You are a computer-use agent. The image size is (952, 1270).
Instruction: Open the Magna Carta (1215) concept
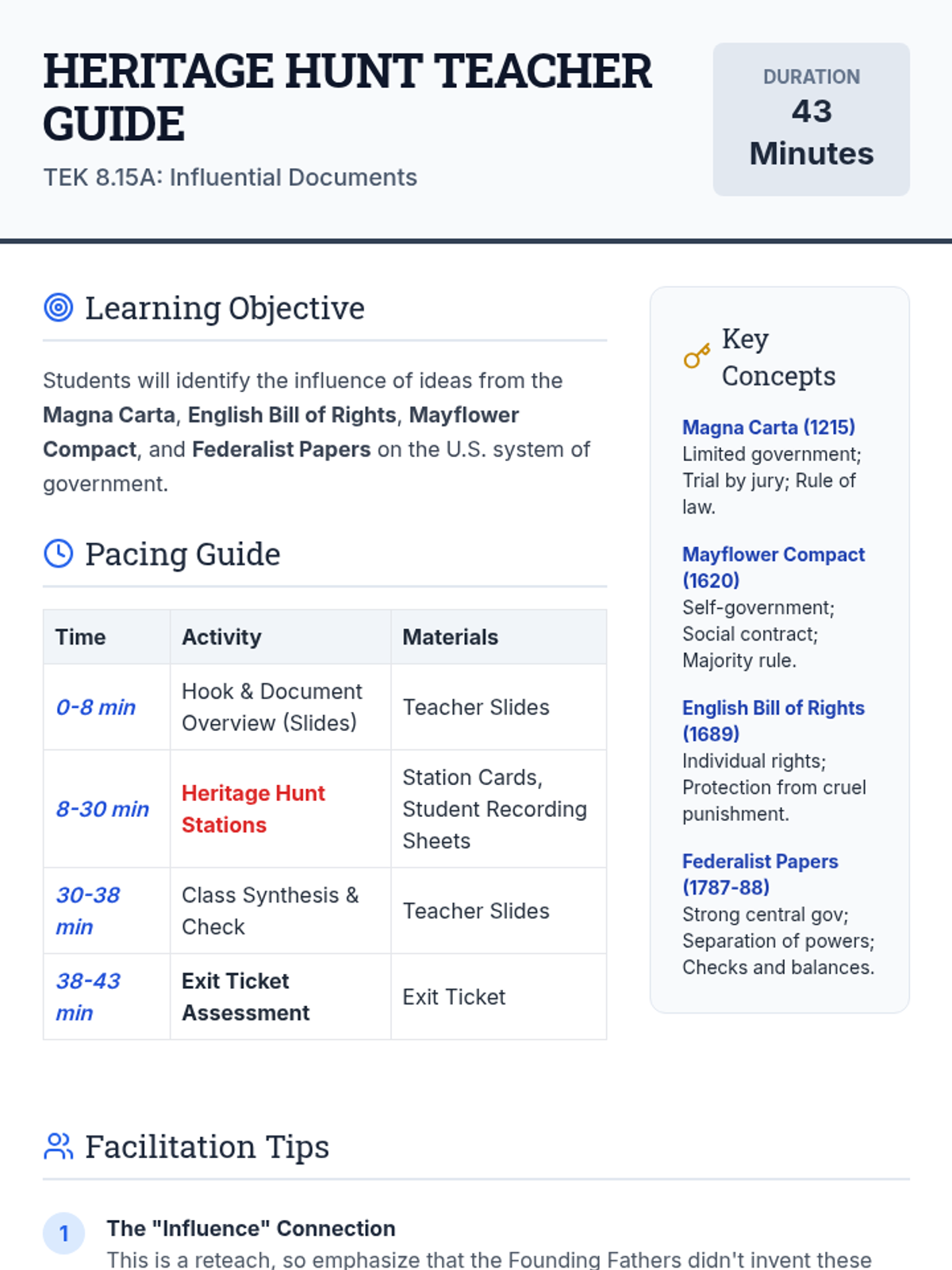click(x=768, y=427)
